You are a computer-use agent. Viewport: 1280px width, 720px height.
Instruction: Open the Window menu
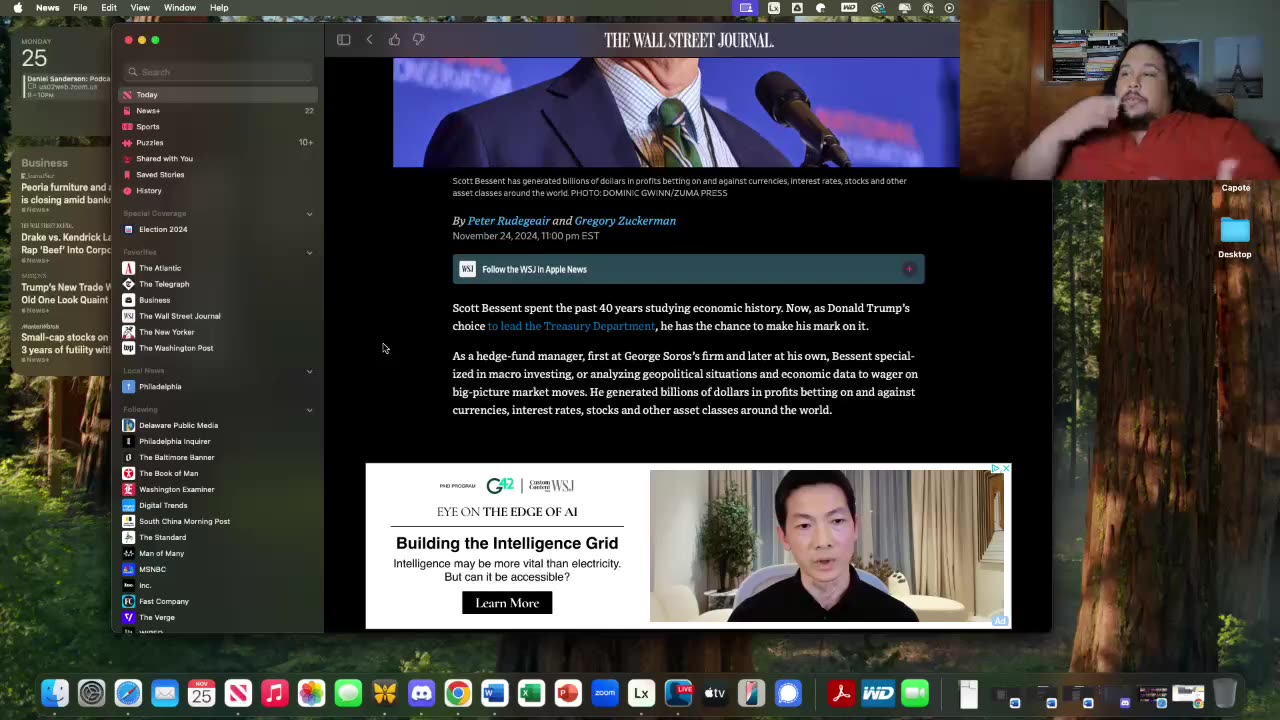180,8
